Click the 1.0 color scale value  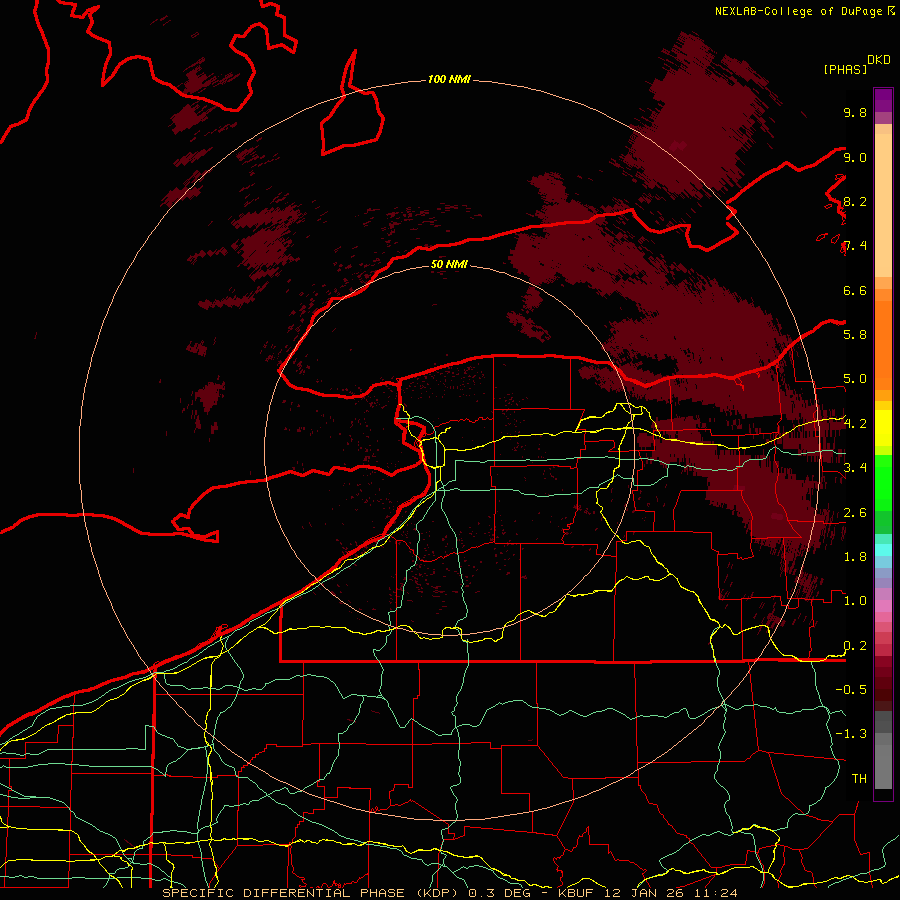(x=855, y=600)
